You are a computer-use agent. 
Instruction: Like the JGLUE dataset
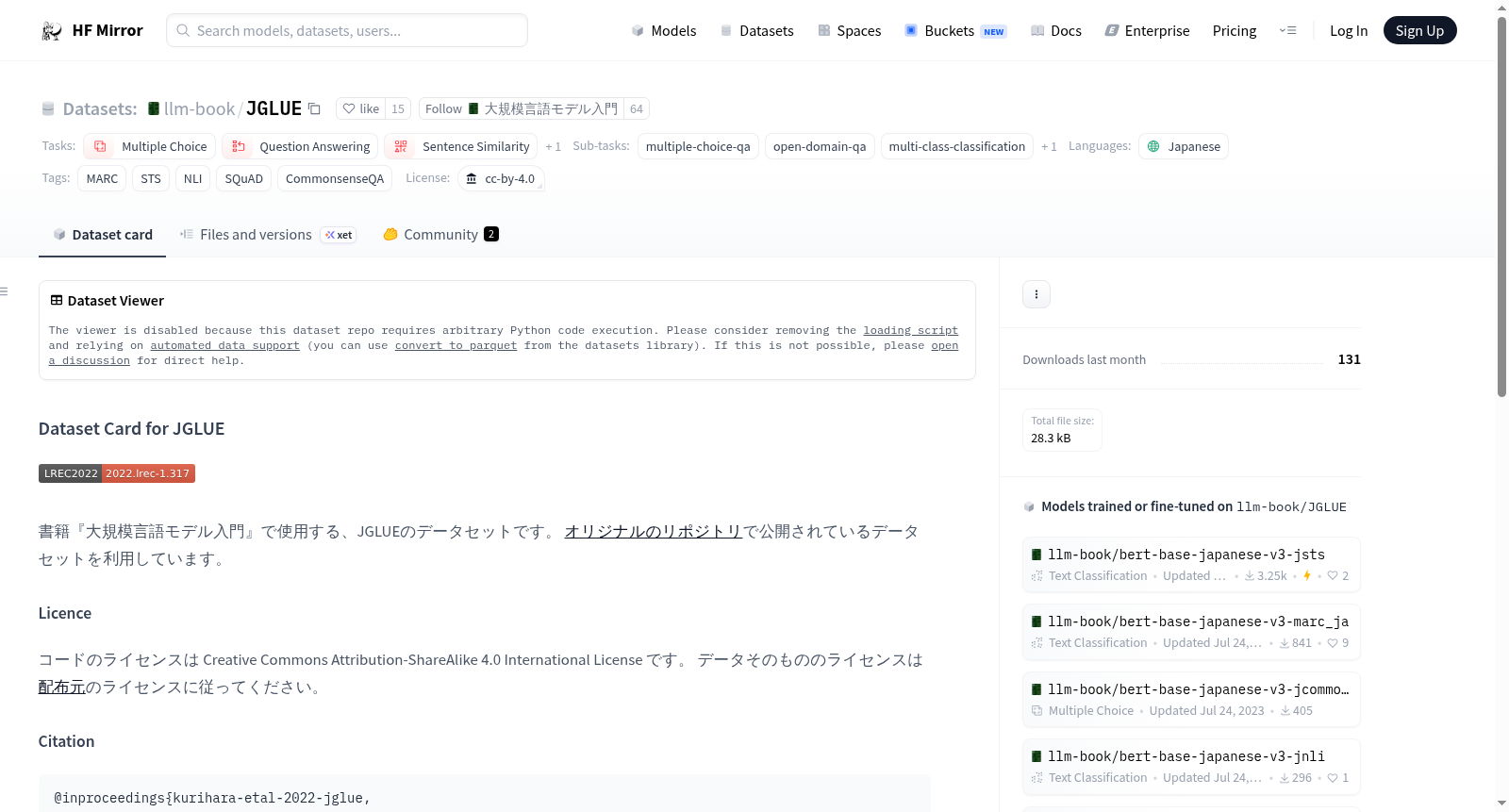[360, 109]
